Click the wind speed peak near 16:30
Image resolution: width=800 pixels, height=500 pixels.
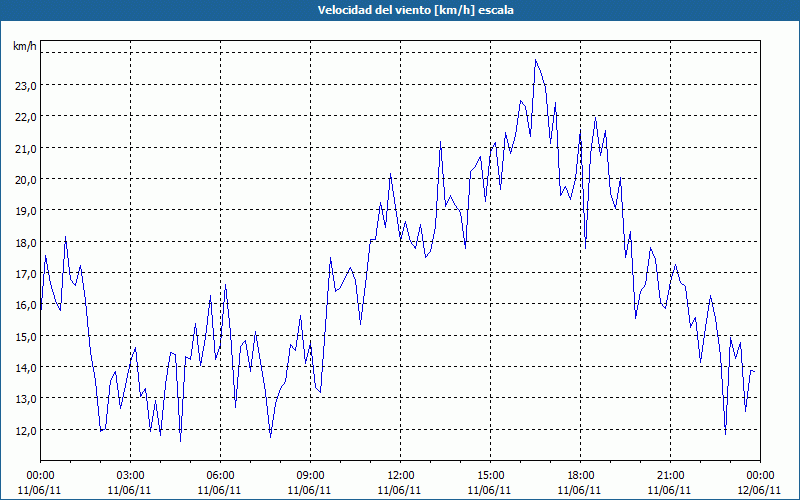point(535,60)
